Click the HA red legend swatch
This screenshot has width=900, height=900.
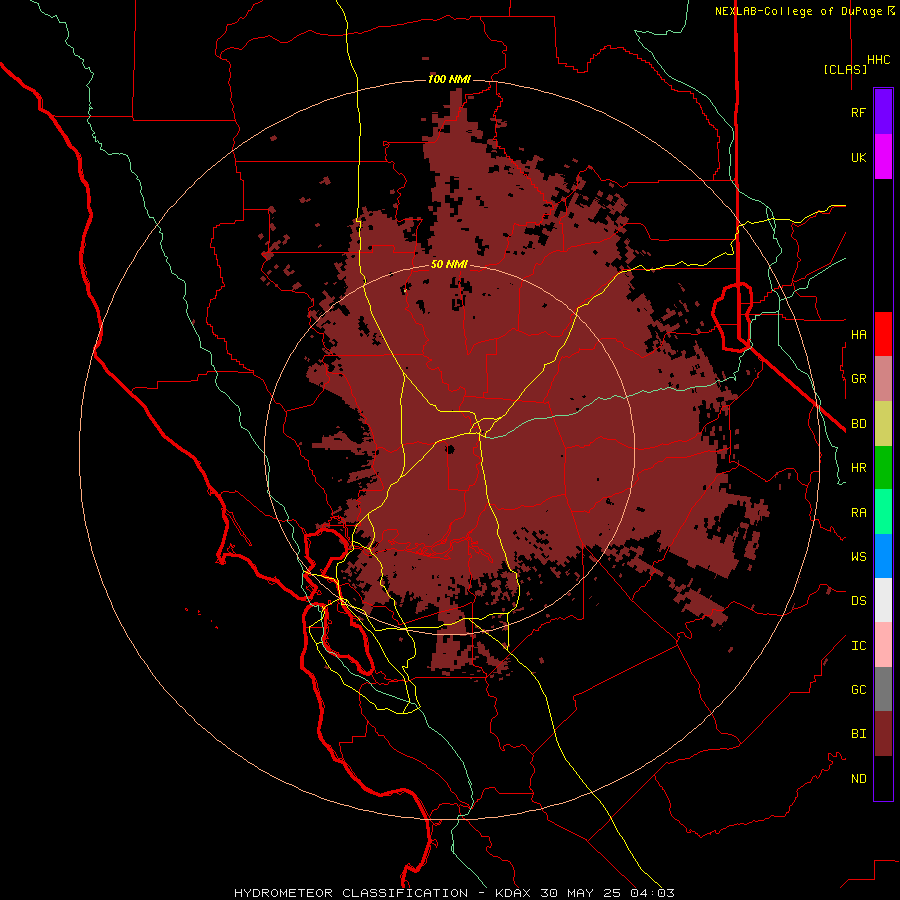click(x=883, y=334)
